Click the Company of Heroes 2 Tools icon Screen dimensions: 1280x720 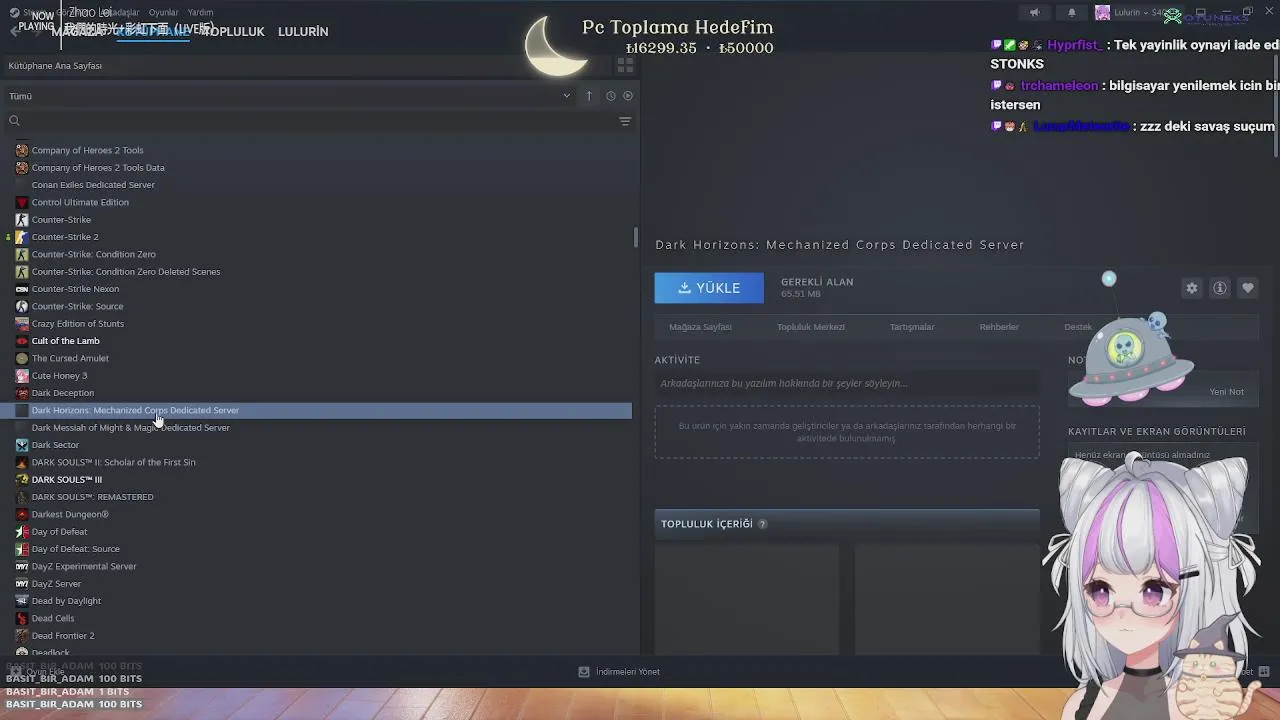point(22,150)
